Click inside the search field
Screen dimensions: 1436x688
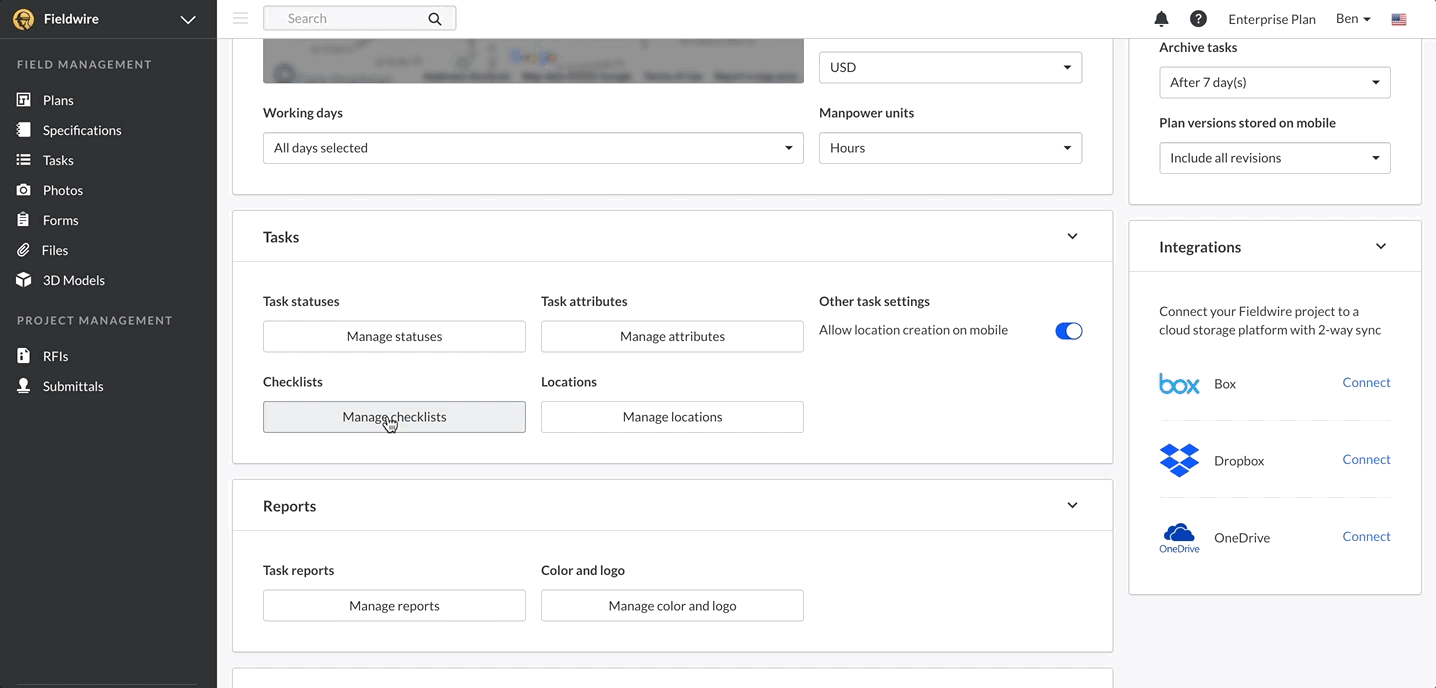click(355, 18)
